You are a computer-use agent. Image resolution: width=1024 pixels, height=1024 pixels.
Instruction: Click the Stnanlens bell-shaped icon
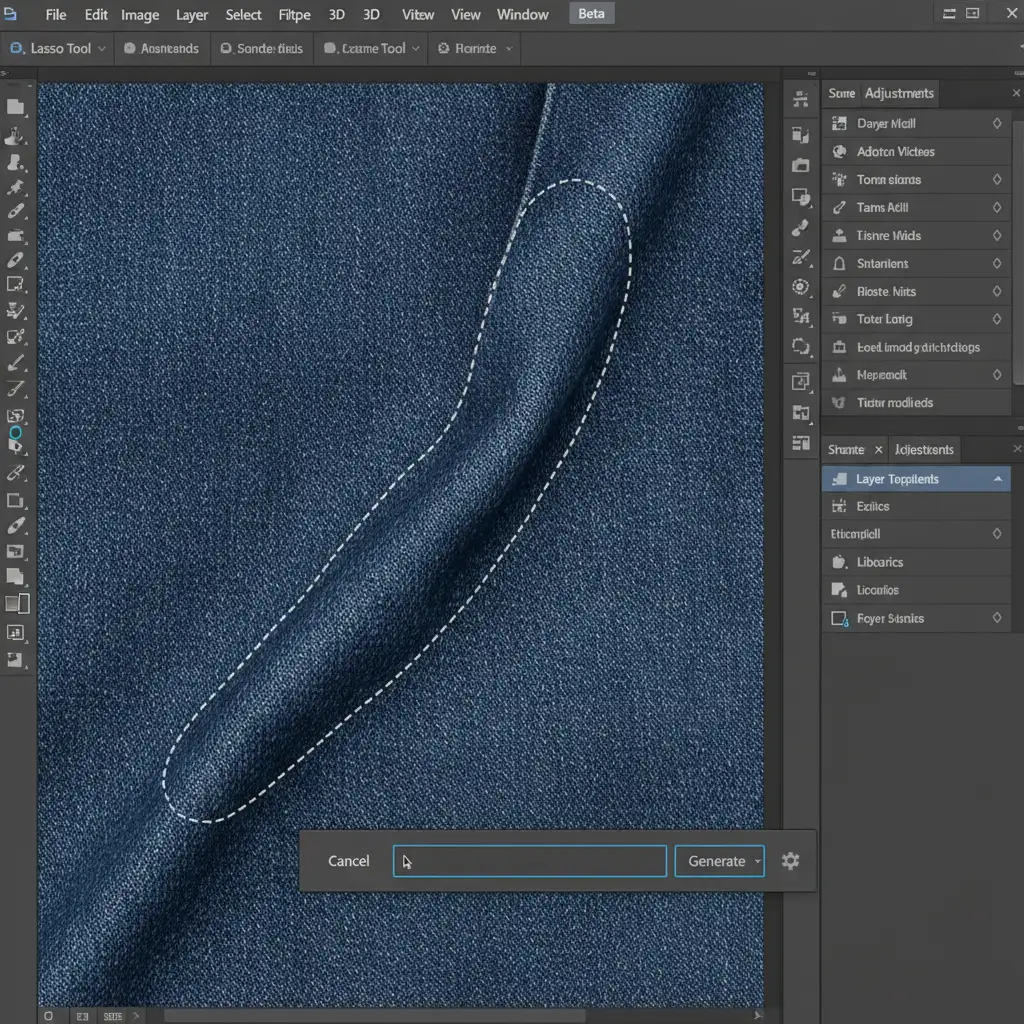[x=839, y=264]
